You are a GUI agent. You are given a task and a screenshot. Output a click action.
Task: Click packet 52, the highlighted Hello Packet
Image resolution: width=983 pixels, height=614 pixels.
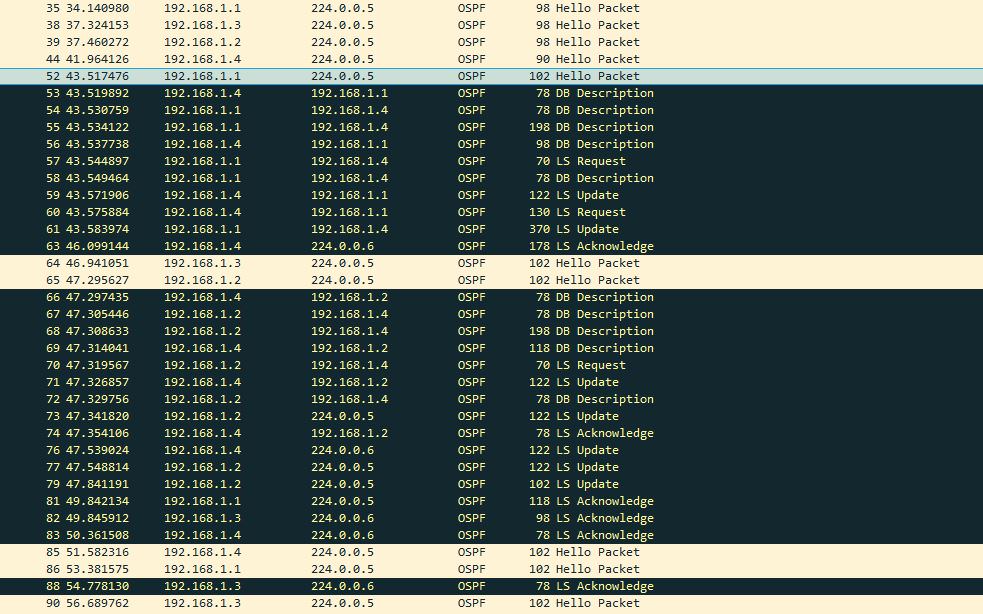coord(300,75)
